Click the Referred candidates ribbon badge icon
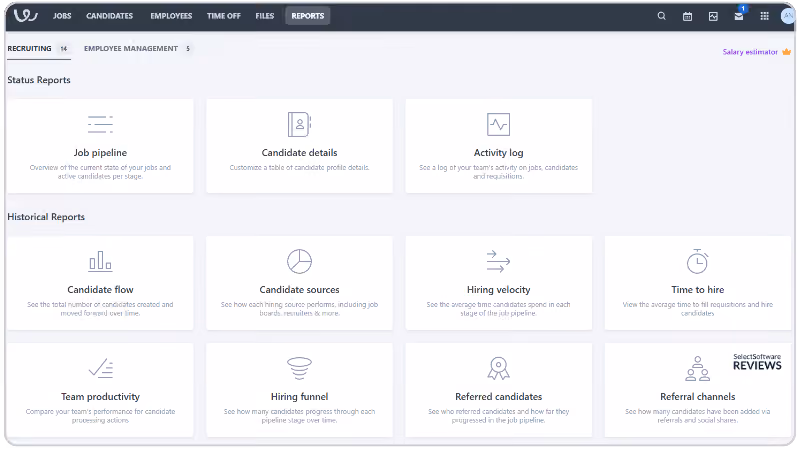This screenshot has width=800, height=450. pyautogui.click(x=498, y=368)
